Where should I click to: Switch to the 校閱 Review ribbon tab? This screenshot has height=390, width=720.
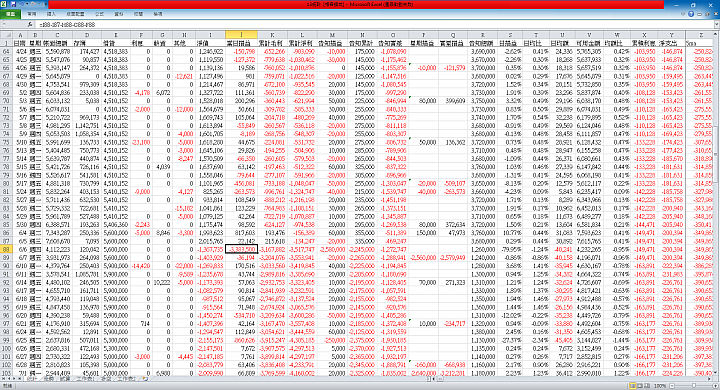[x=139, y=14]
